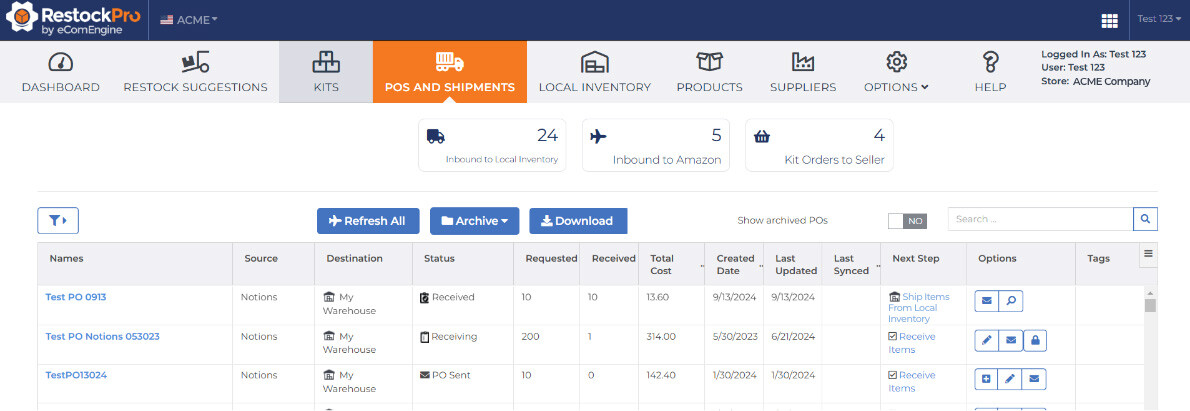The image size is (1190, 411).
Task: Switch to the Local Inventory tab
Action: coord(595,72)
